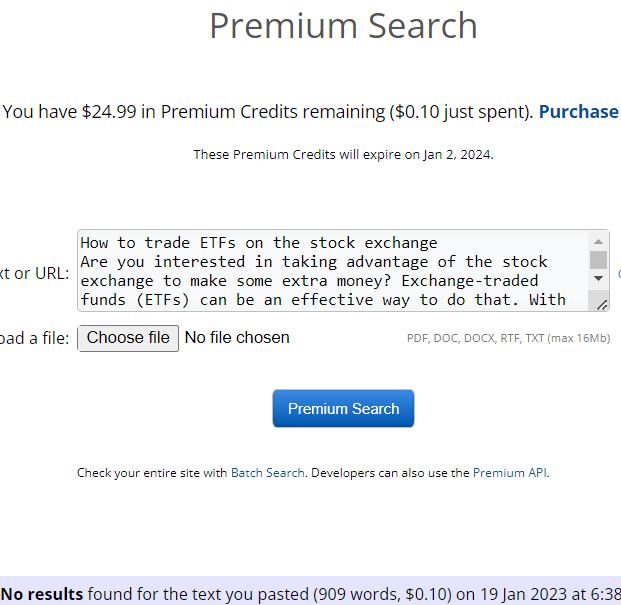Open the Batch Search link
This screenshot has height=605, width=621.
[x=267, y=473]
